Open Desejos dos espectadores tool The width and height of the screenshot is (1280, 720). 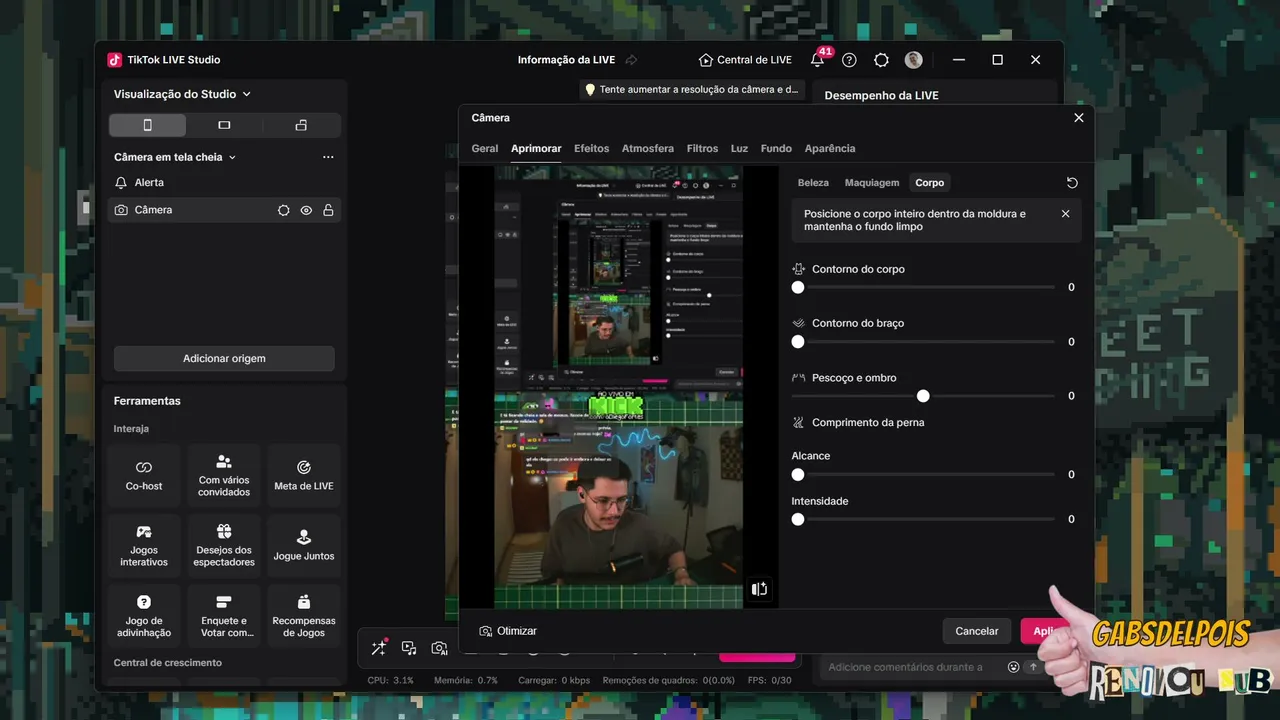point(224,546)
